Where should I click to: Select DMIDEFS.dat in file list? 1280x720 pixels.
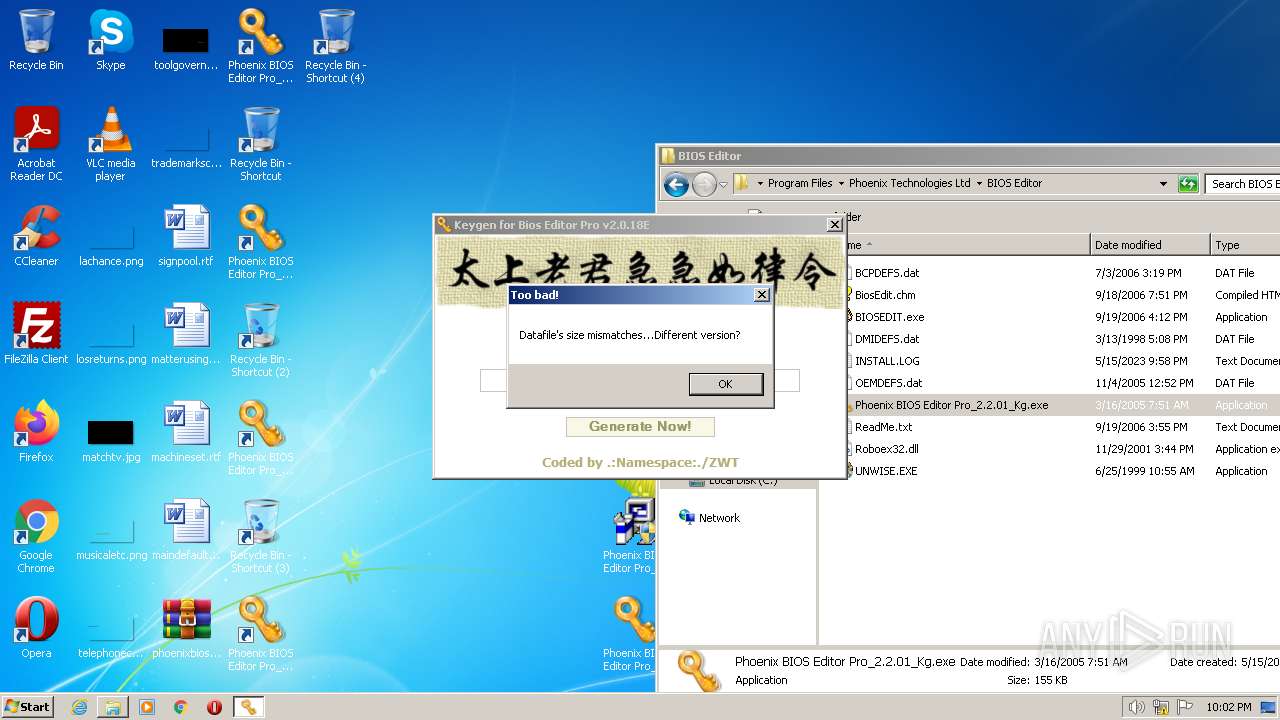pyautogui.click(x=887, y=339)
